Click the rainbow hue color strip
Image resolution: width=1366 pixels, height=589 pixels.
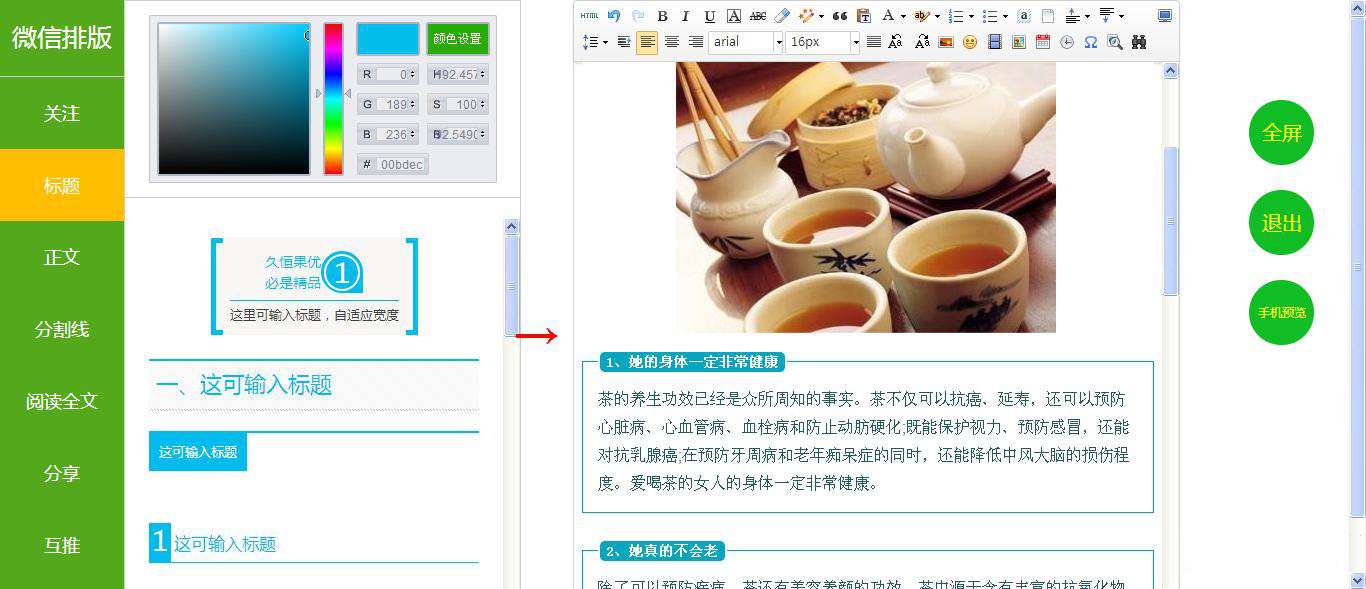pyautogui.click(x=333, y=100)
